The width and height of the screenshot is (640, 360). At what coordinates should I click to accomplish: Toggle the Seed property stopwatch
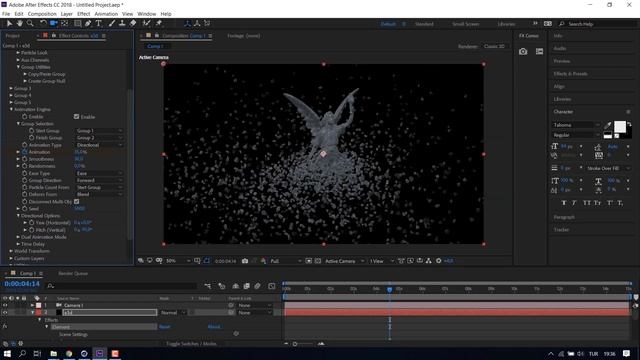click(24, 209)
